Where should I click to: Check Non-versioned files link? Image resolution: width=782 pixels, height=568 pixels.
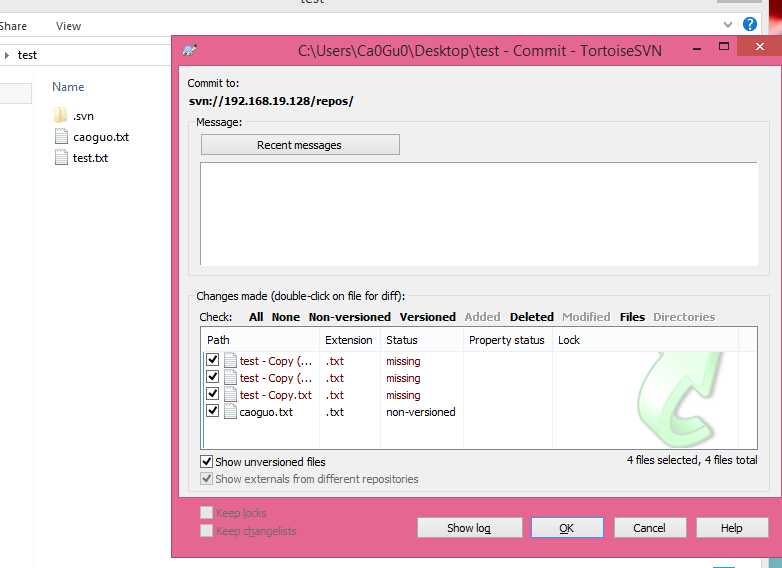pos(350,317)
